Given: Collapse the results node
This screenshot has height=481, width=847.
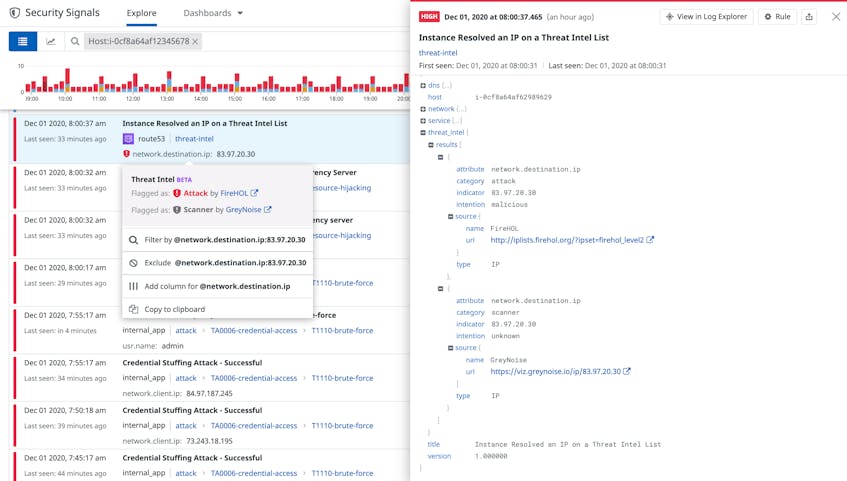Looking at the screenshot, I should click(431, 145).
